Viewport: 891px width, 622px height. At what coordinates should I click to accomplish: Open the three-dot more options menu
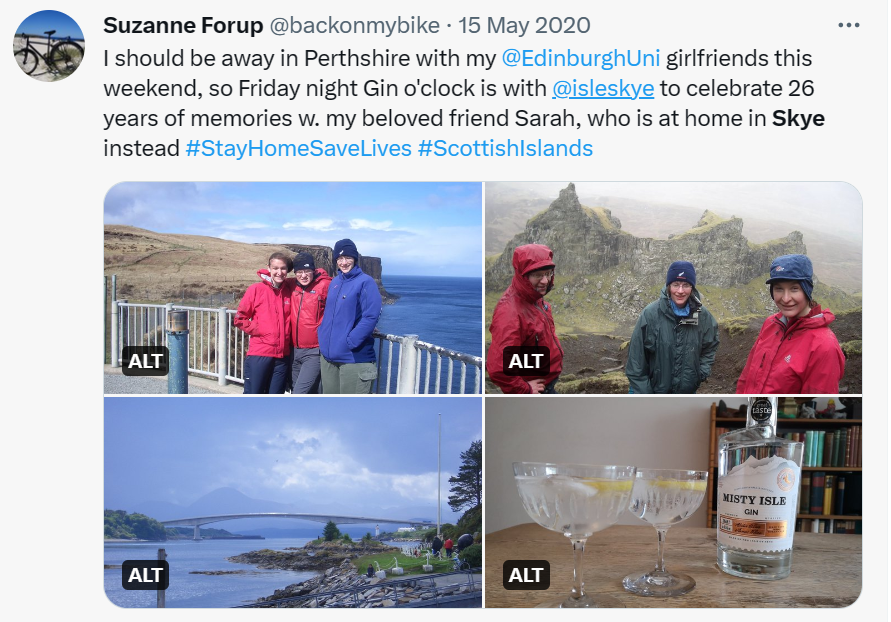pos(848,26)
